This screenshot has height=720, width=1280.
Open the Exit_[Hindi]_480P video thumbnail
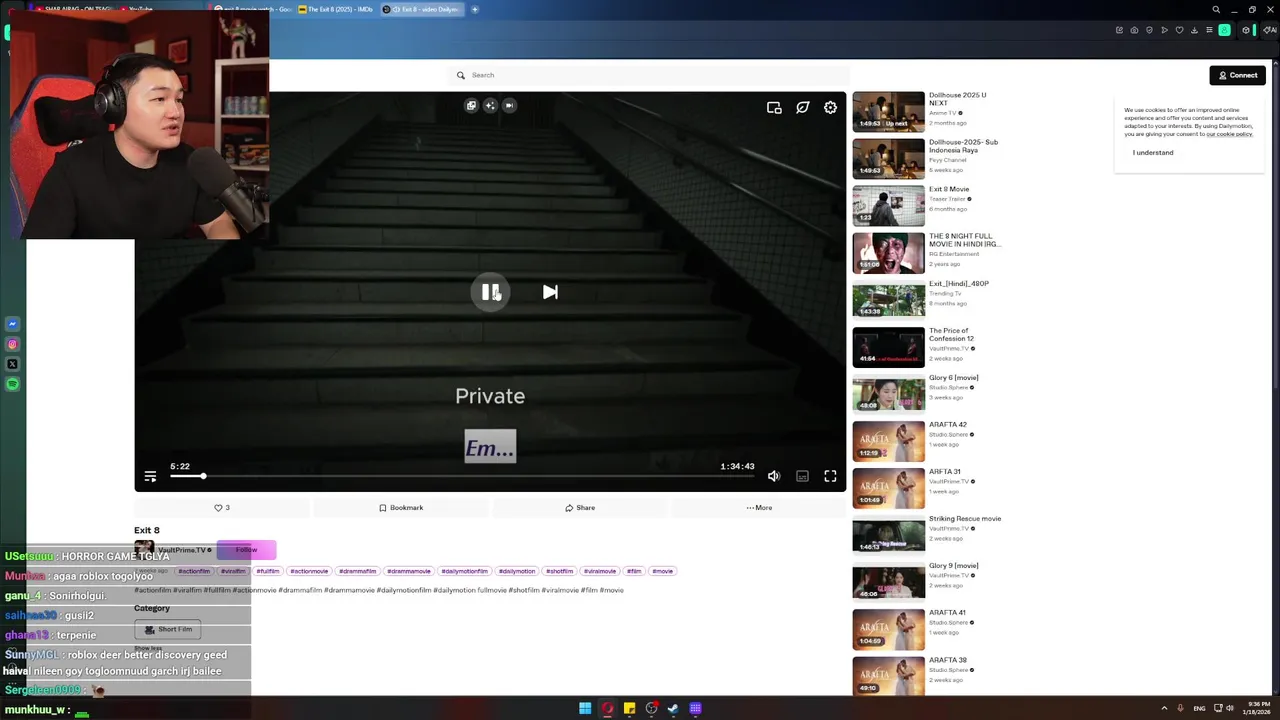coord(888,299)
